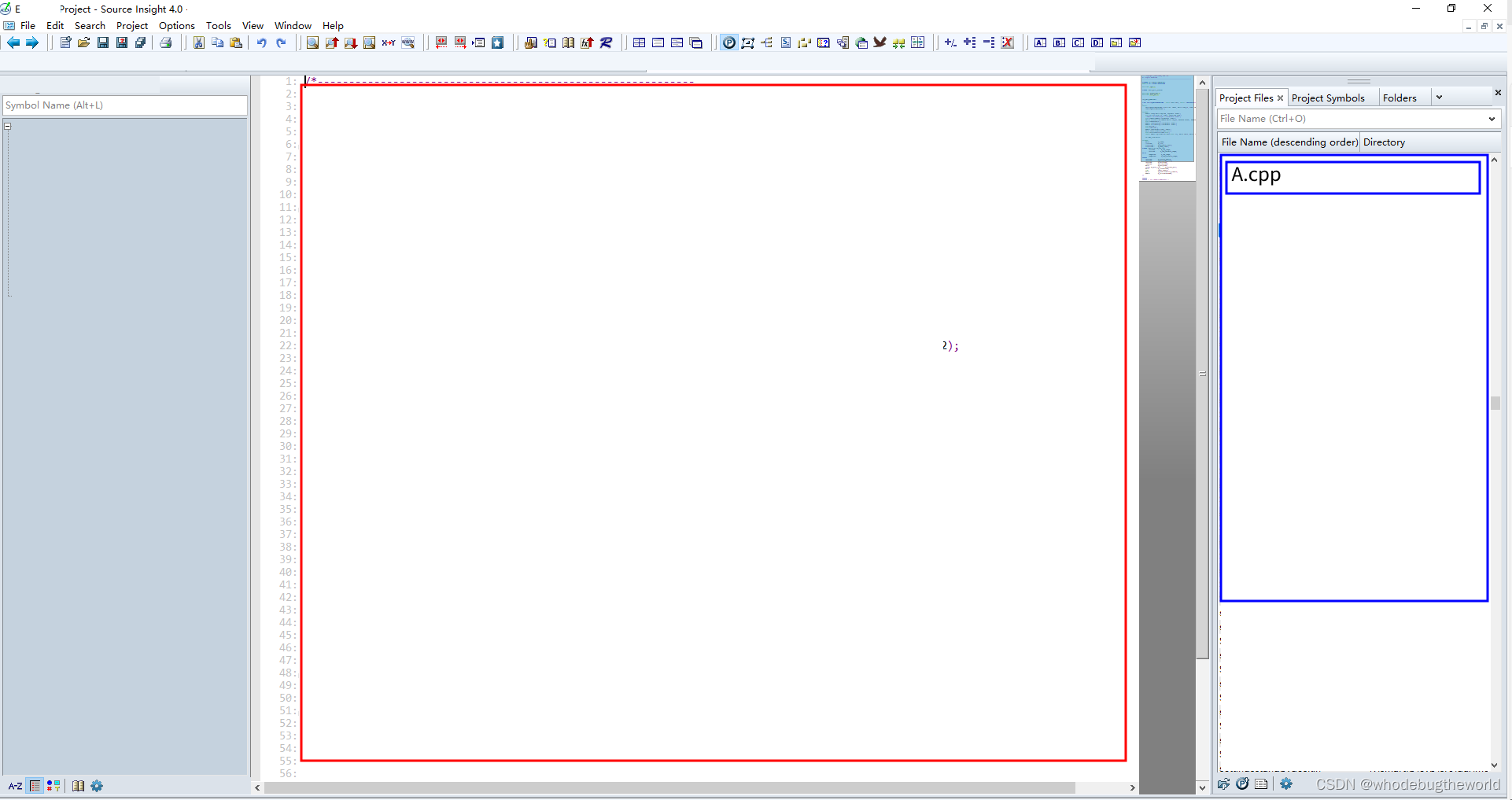
Task: Open the Options menu
Action: 177,25
